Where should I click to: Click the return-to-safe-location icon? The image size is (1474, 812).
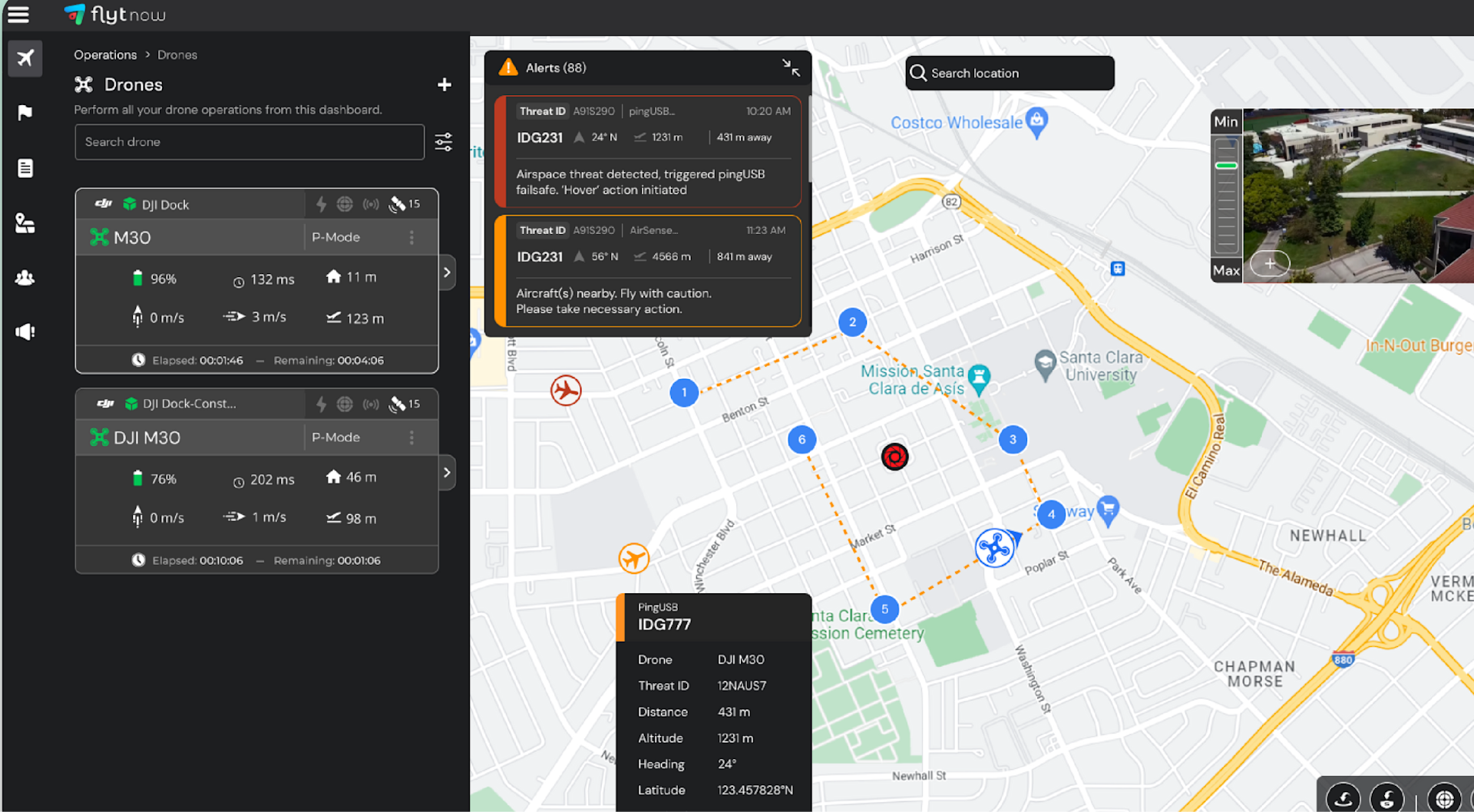(x=1387, y=798)
